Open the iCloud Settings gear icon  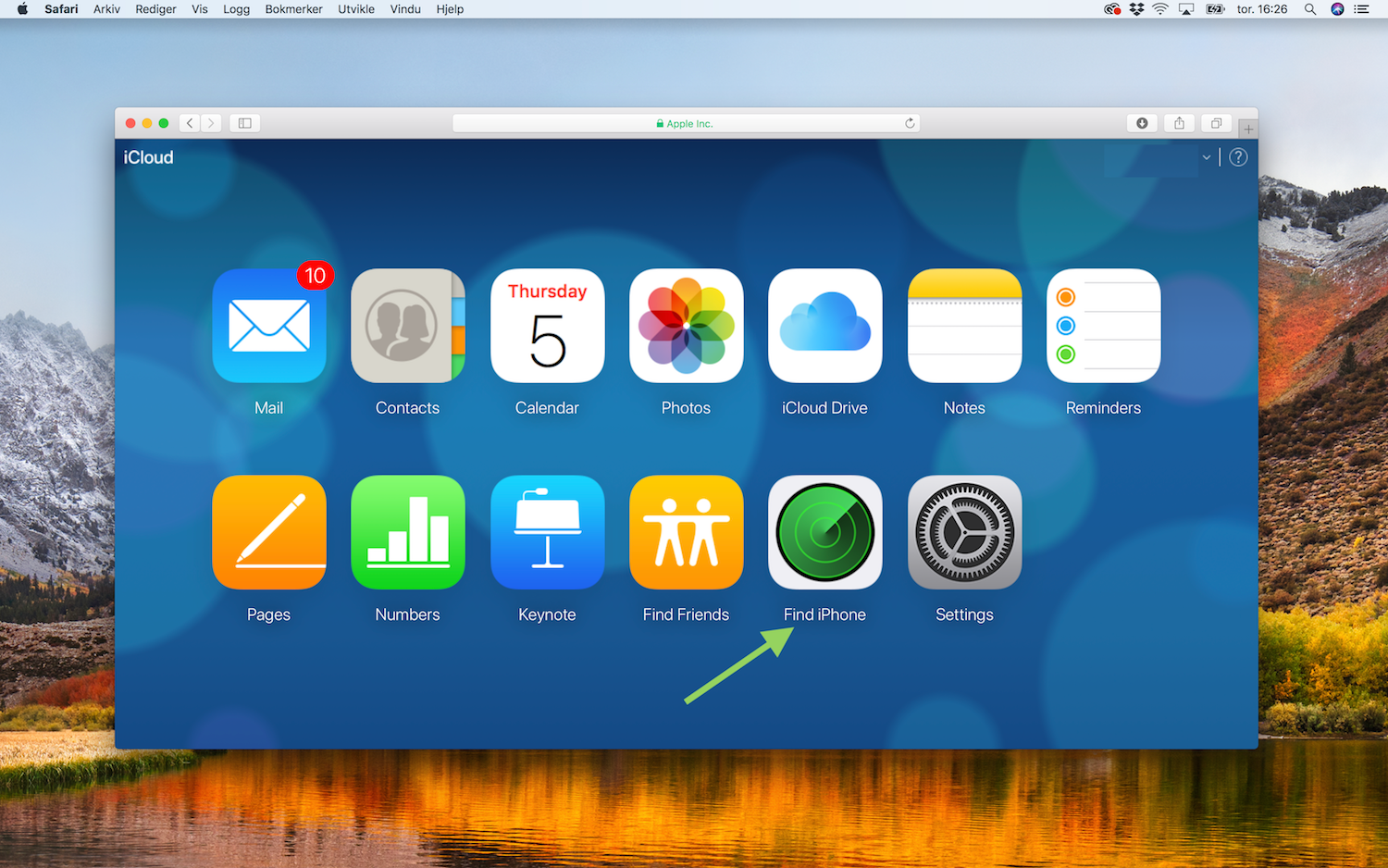(965, 532)
